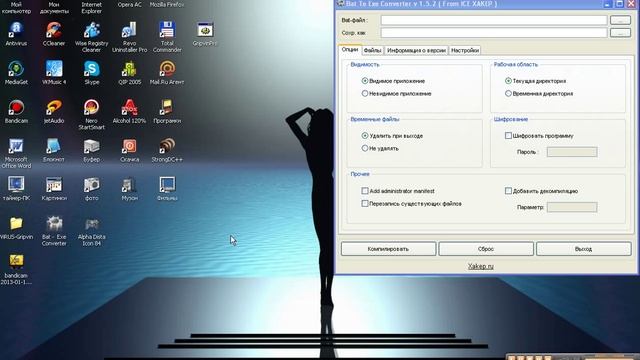Image resolution: width=640 pixels, height=360 pixels.
Task: Open the Информация о версии tab
Action: [x=416, y=50]
